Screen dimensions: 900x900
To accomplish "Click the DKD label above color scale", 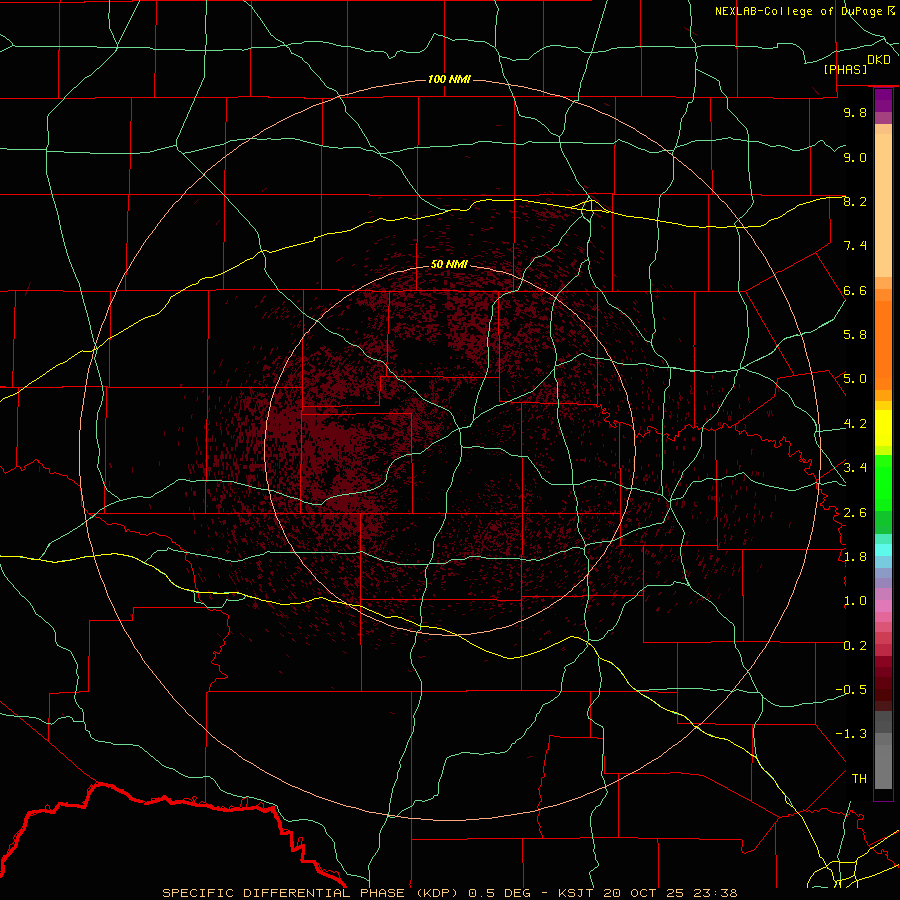I will (879, 60).
